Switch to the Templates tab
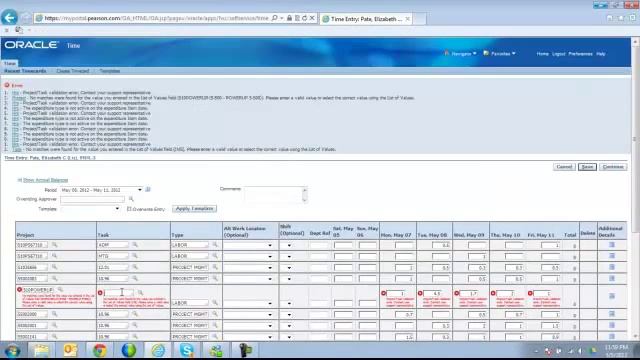This screenshot has width=640, height=360. [110, 71]
